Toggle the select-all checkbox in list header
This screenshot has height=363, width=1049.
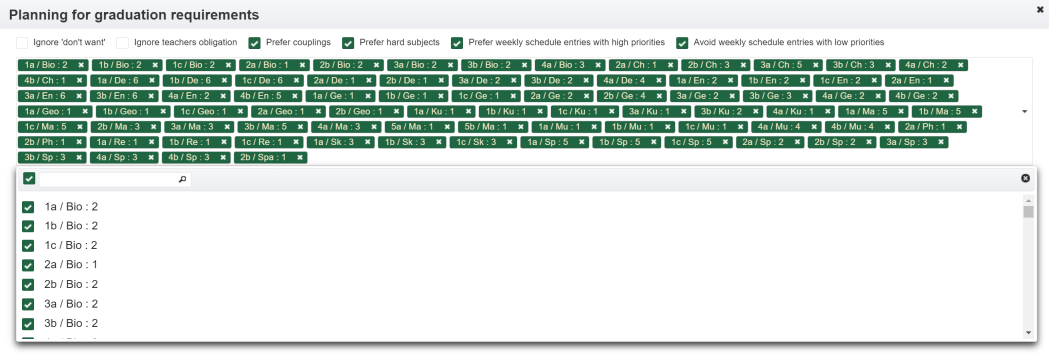29,178
